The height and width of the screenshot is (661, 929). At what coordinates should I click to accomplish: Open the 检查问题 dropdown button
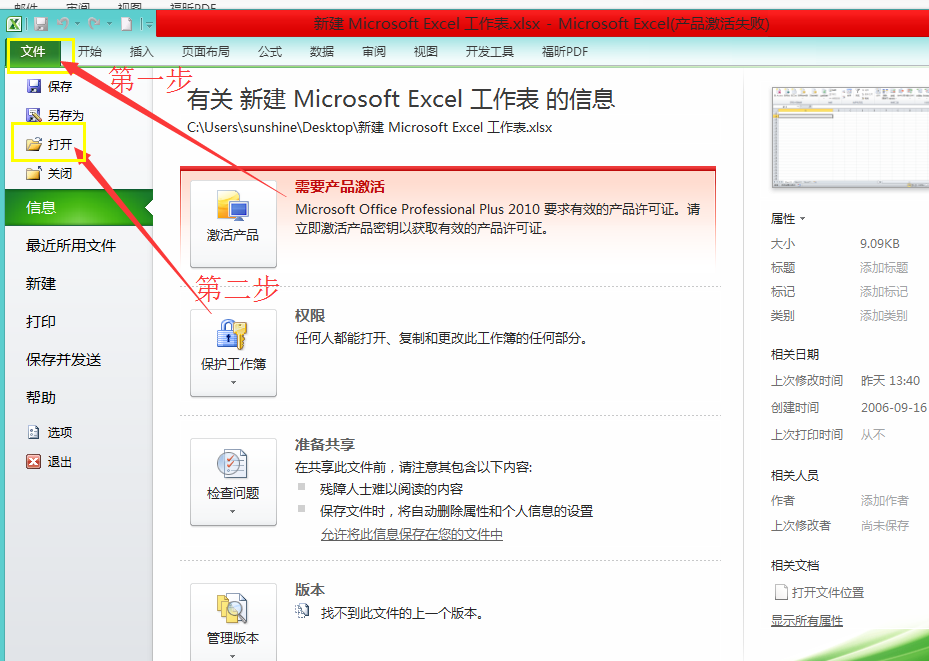(233, 482)
